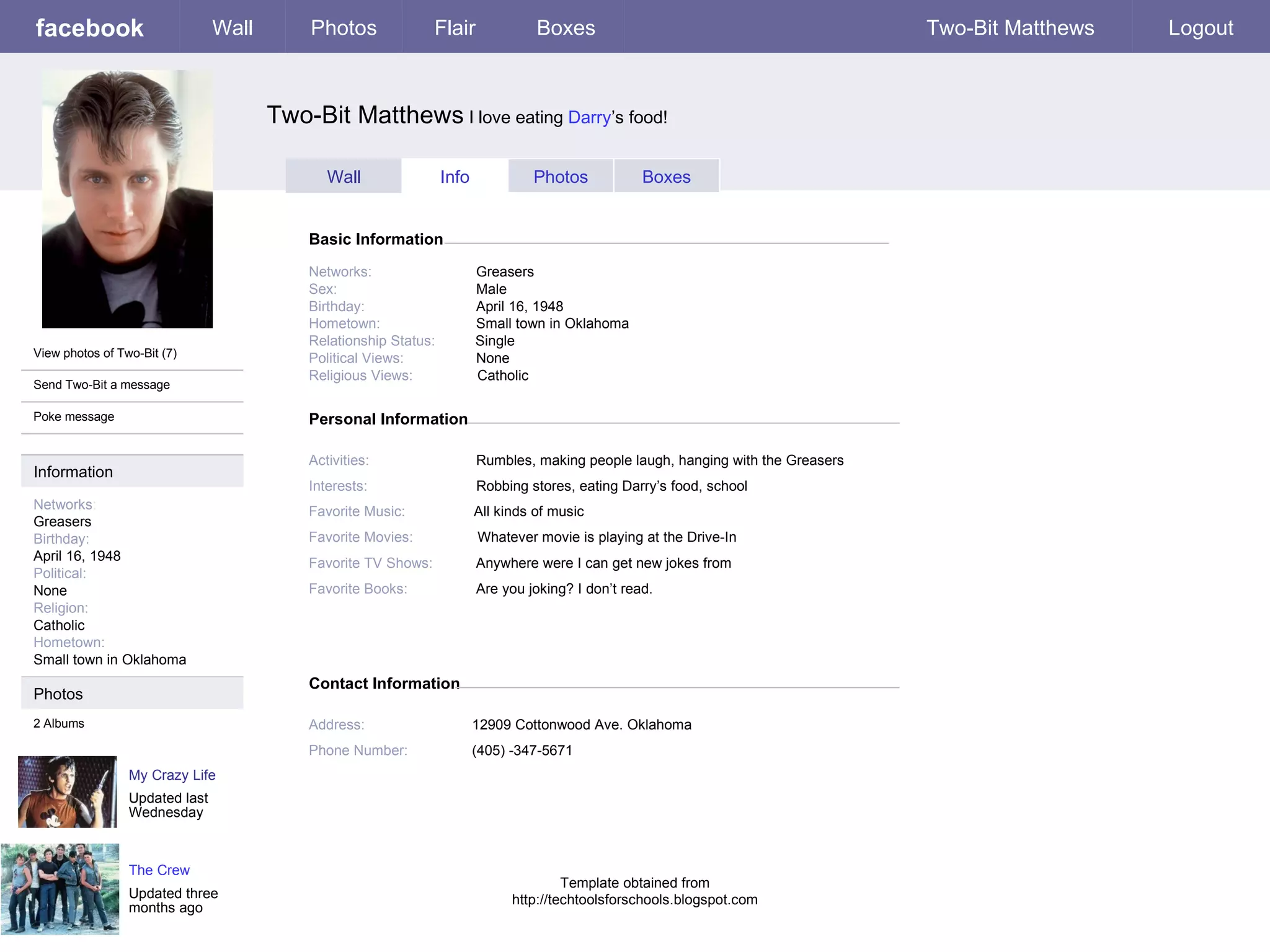Click Two-Bit's large profile picture
This screenshot has height=952, width=1270.
[127, 198]
